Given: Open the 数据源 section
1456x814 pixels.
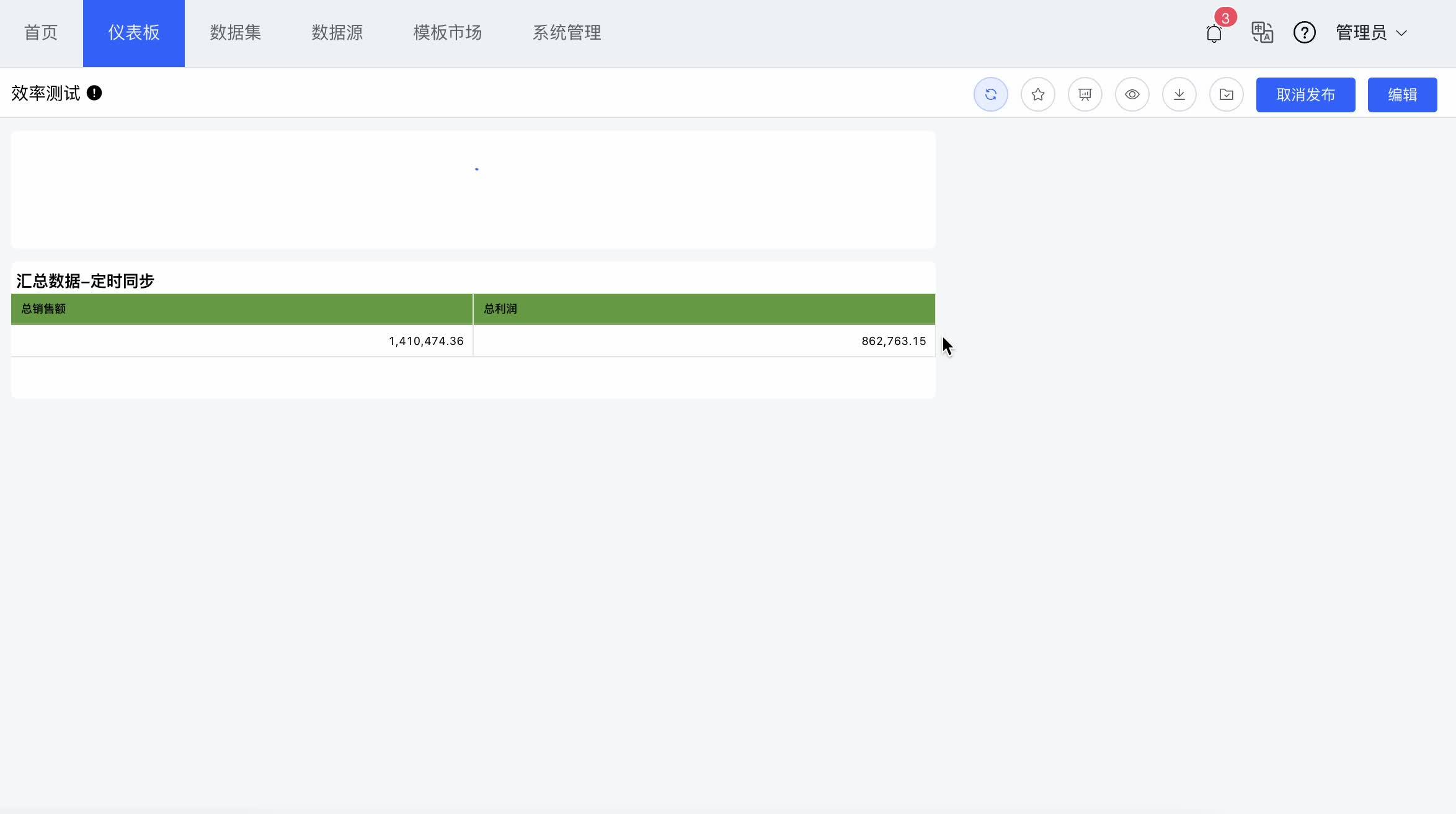Looking at the screenshot, I should coord(337,33).
